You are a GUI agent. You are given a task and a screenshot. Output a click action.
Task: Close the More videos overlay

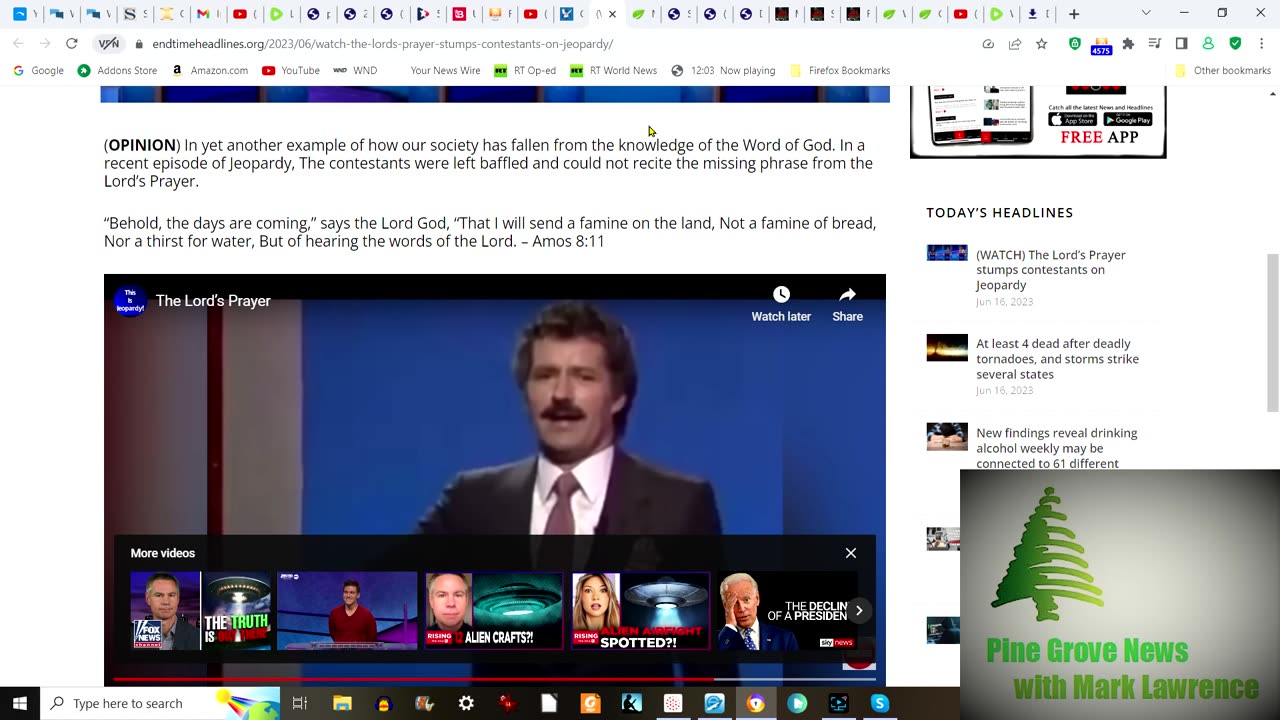[x=851, y=553]
